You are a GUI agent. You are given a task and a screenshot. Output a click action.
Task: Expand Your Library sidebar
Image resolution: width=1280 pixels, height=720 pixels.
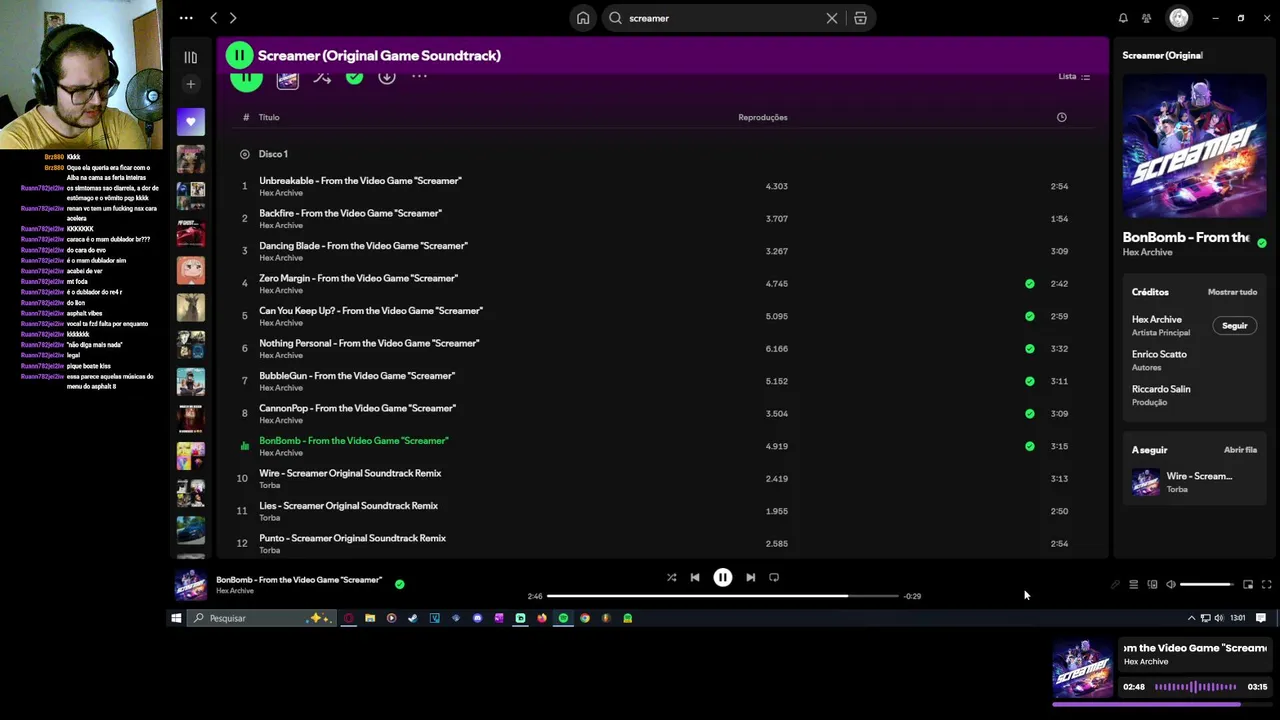coord(190,57)
